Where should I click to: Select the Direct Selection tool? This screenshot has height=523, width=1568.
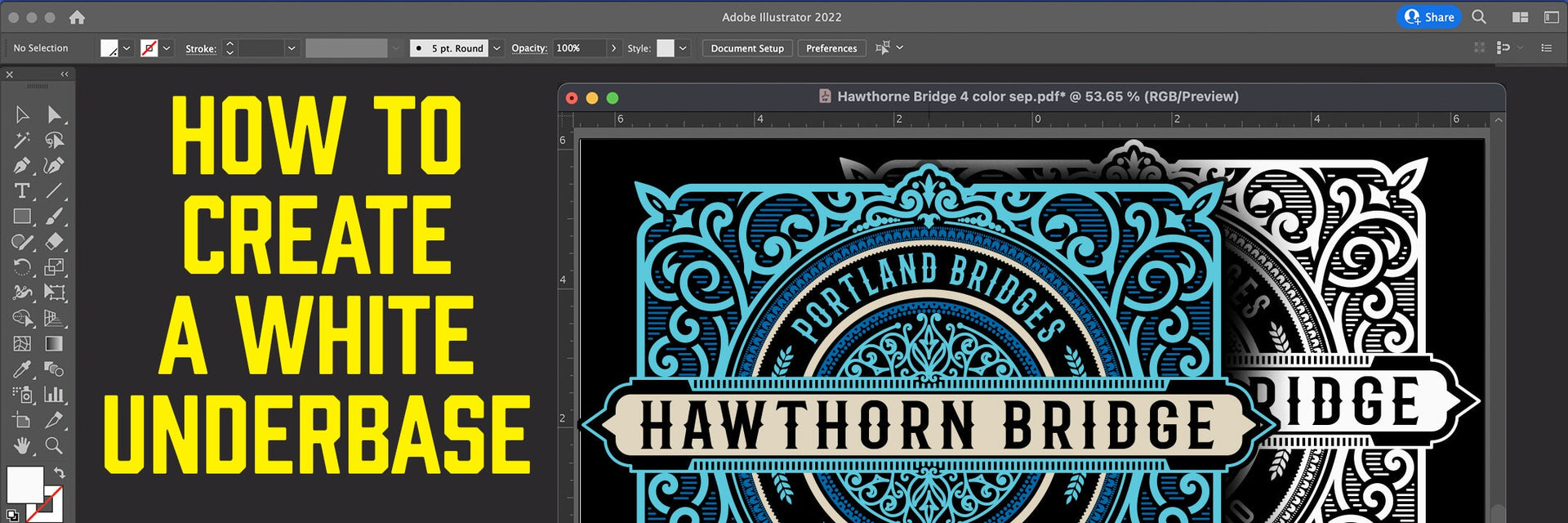[x=54, y=114]
